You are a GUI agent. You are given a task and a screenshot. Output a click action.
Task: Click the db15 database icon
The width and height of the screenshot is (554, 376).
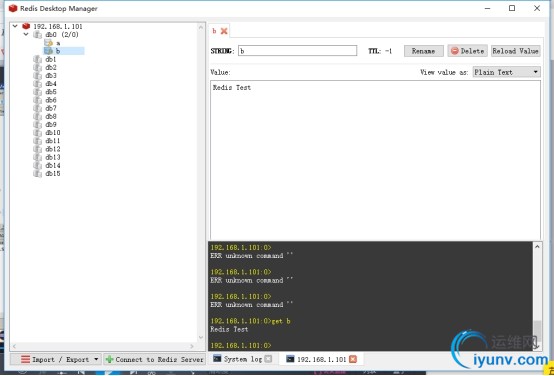pos(37,174)
